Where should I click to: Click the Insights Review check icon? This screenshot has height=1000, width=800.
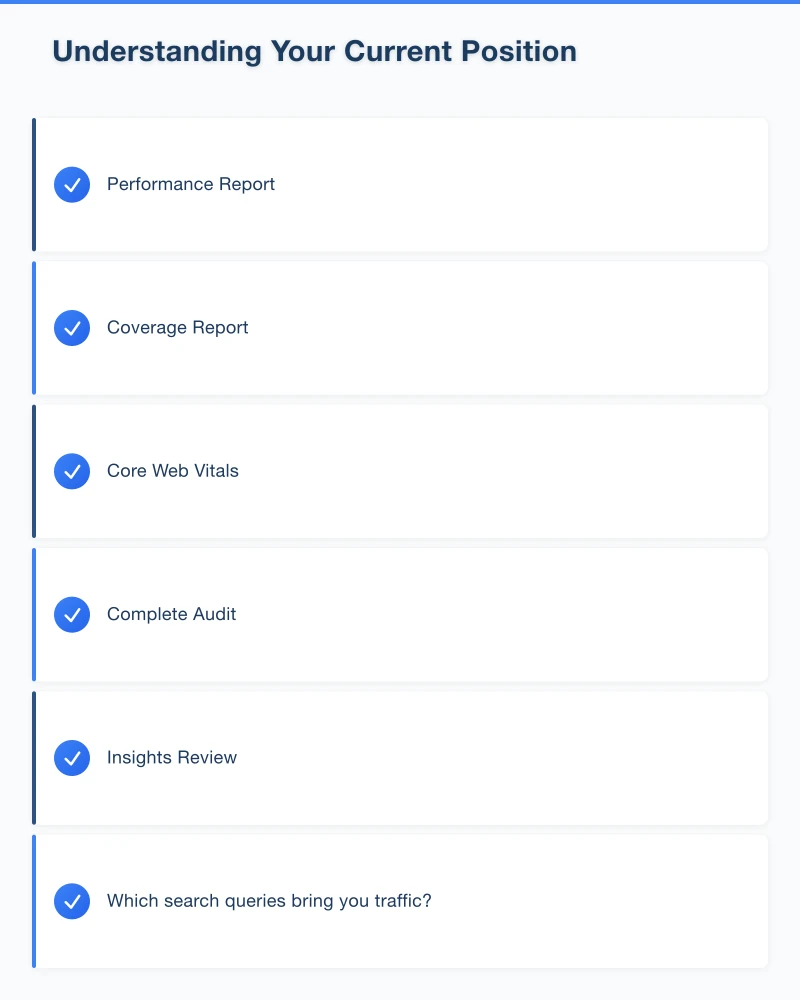pos(71,757)
